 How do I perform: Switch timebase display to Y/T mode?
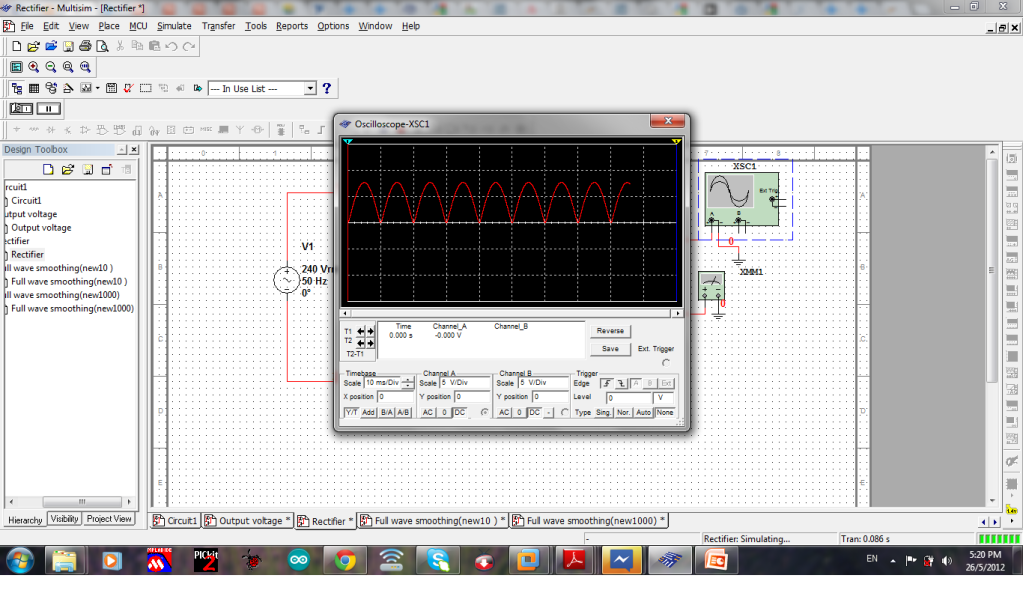351,412
